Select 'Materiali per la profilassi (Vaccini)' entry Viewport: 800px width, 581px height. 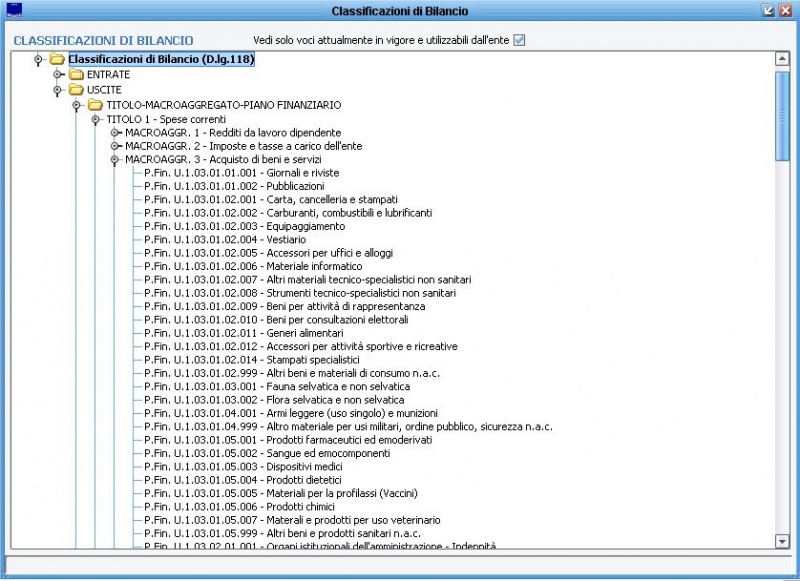pos(281,493)
